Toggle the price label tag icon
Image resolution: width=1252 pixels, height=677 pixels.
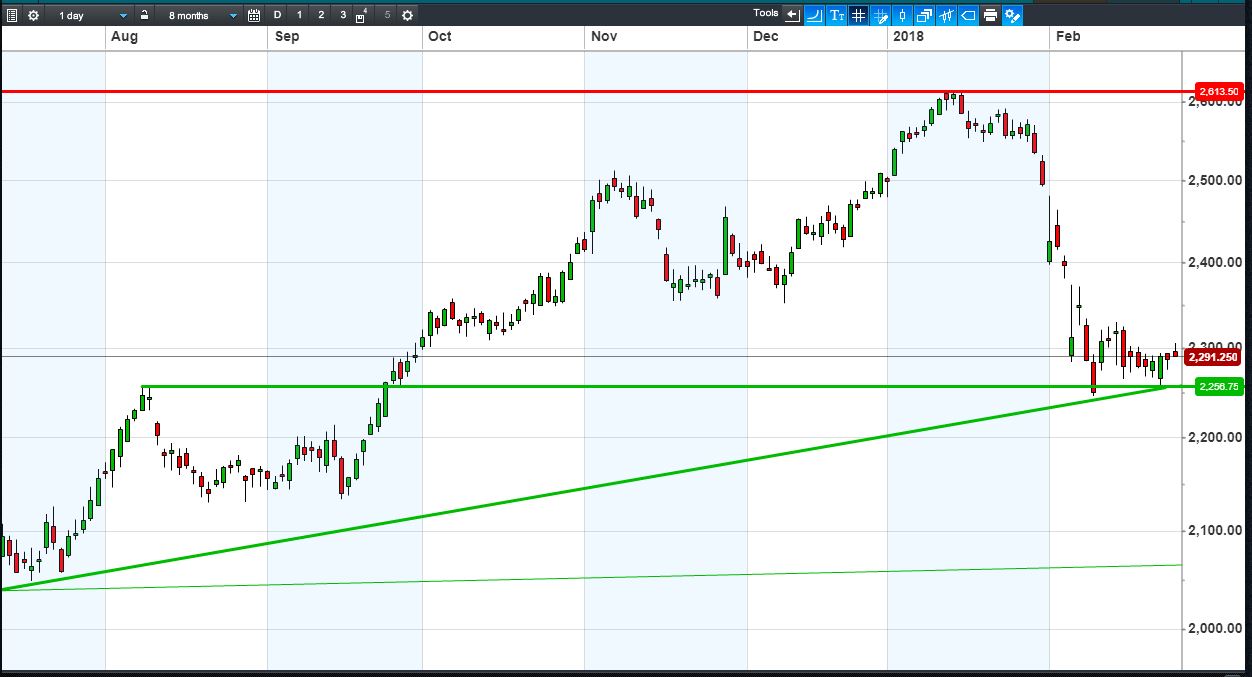(968, 15)
